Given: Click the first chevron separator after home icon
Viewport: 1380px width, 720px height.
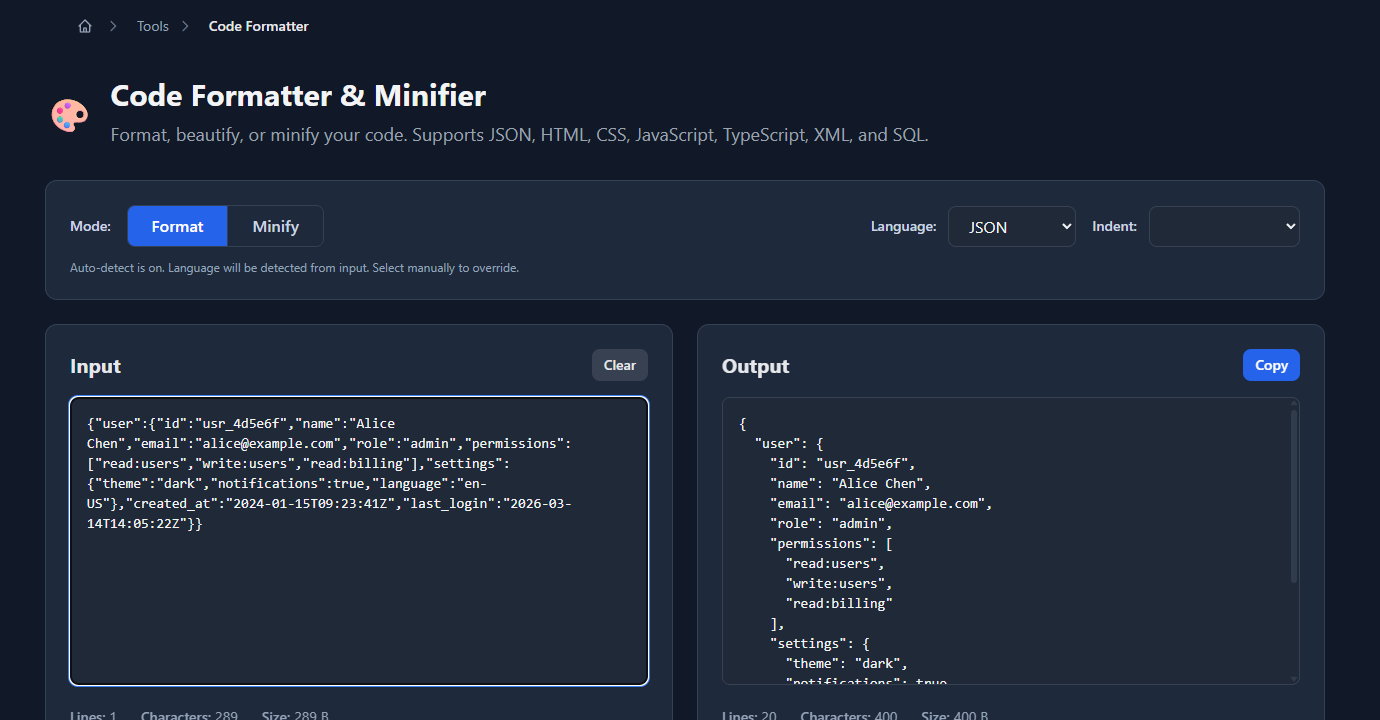Looking at the screenshot, I should 114,27.
